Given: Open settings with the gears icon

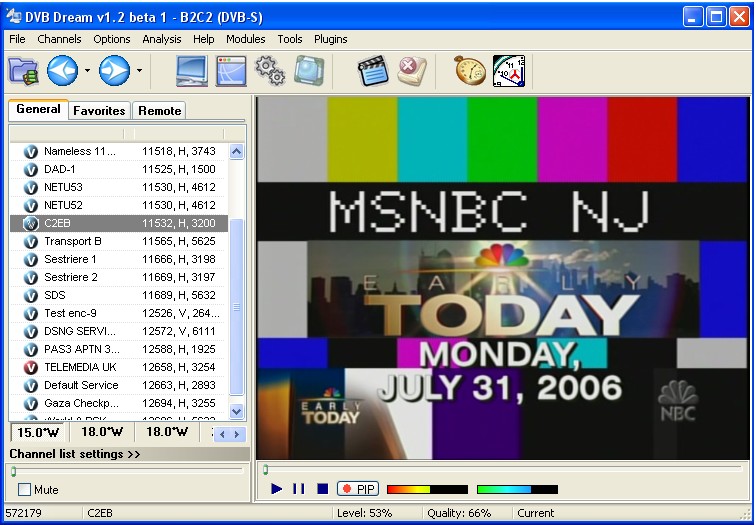Looking at the screenshot, I should pyautogui.click(x=270, y=71).
